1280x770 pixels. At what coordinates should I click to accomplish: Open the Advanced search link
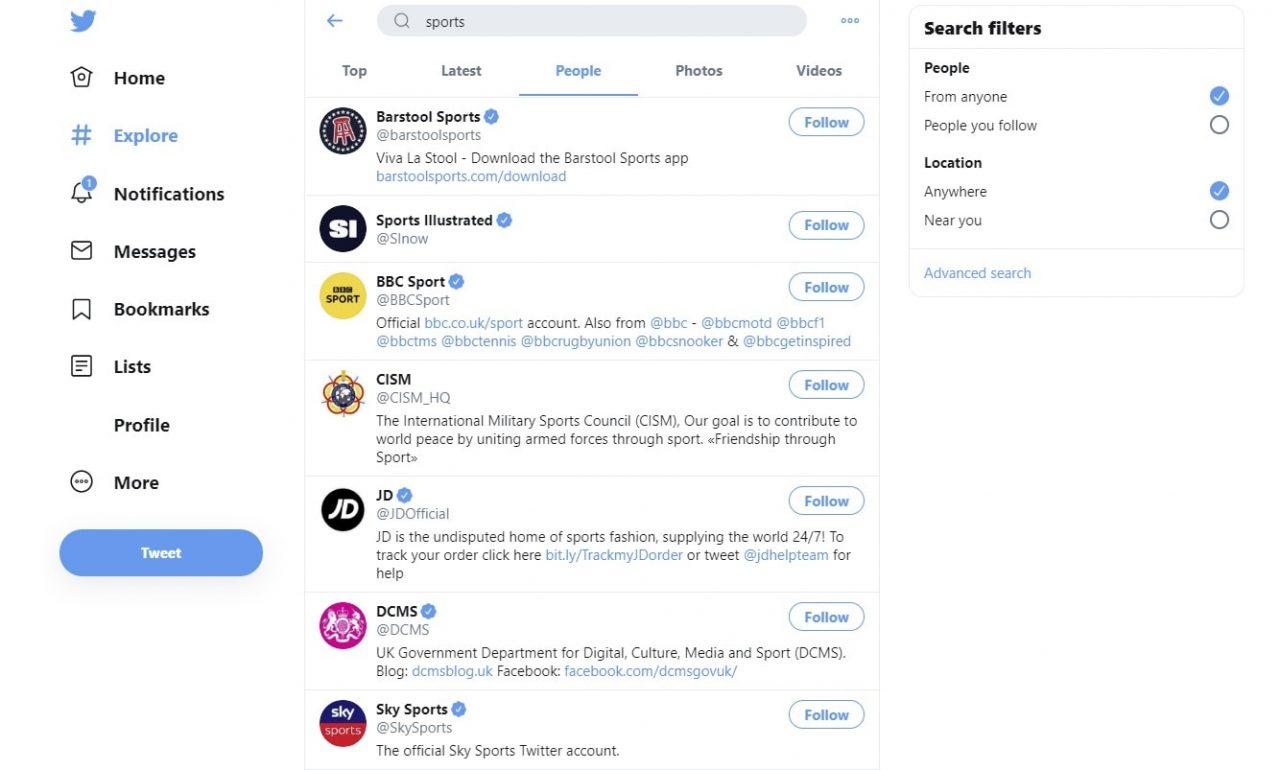coord(977,272)
